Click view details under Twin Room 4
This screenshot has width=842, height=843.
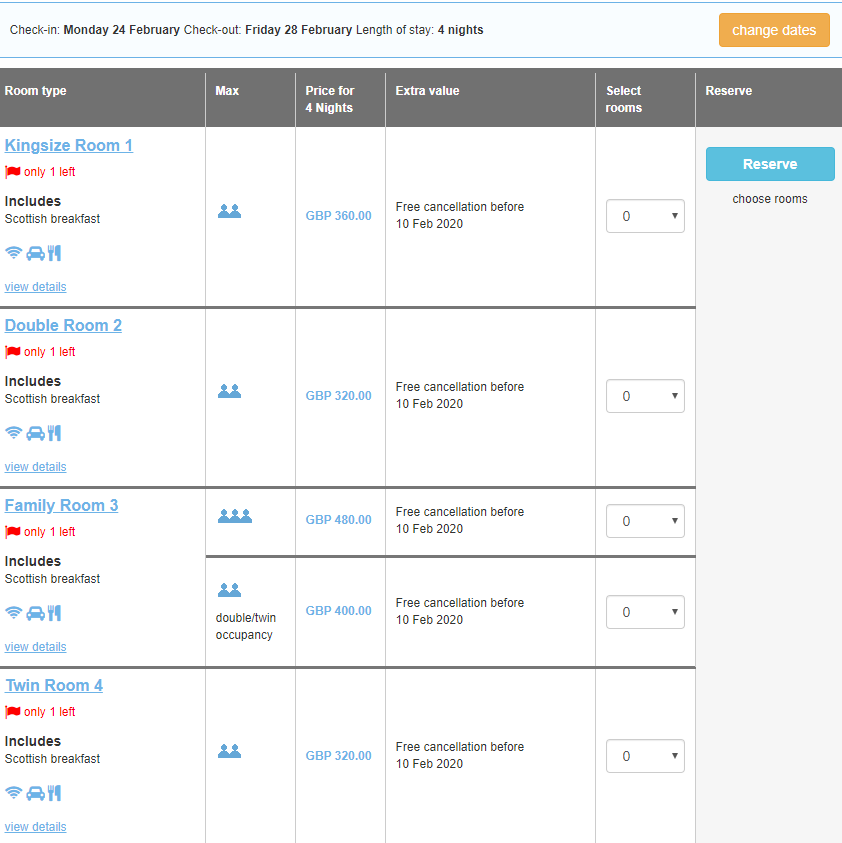click(35, 827)
